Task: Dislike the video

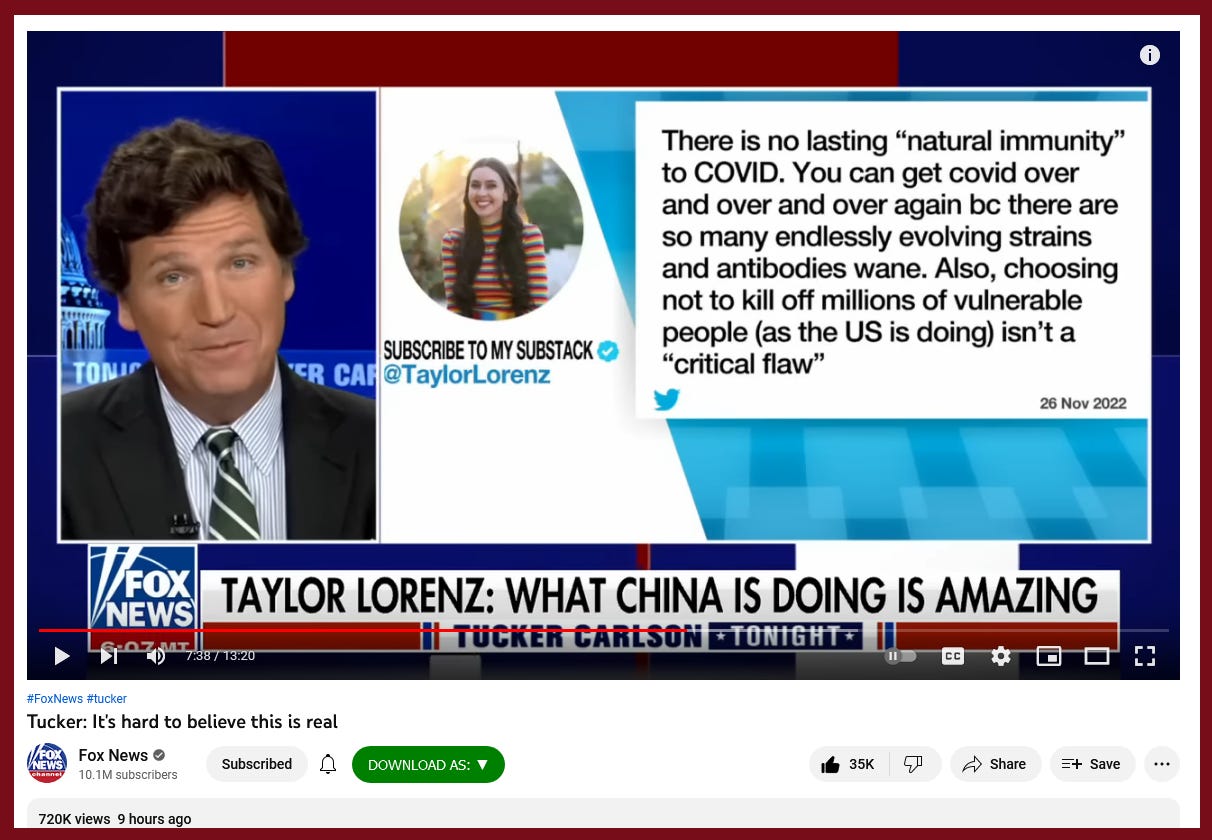Action: 913,764
